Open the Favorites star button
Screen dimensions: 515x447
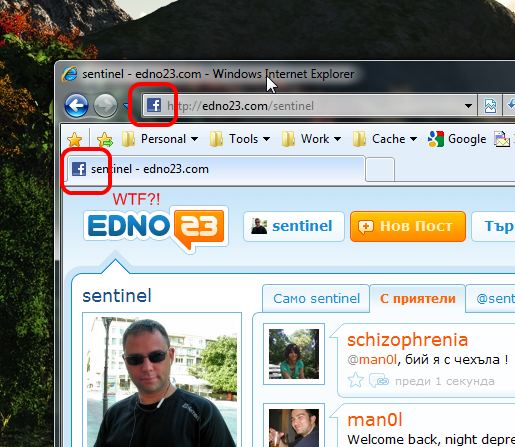click(74, 139)
